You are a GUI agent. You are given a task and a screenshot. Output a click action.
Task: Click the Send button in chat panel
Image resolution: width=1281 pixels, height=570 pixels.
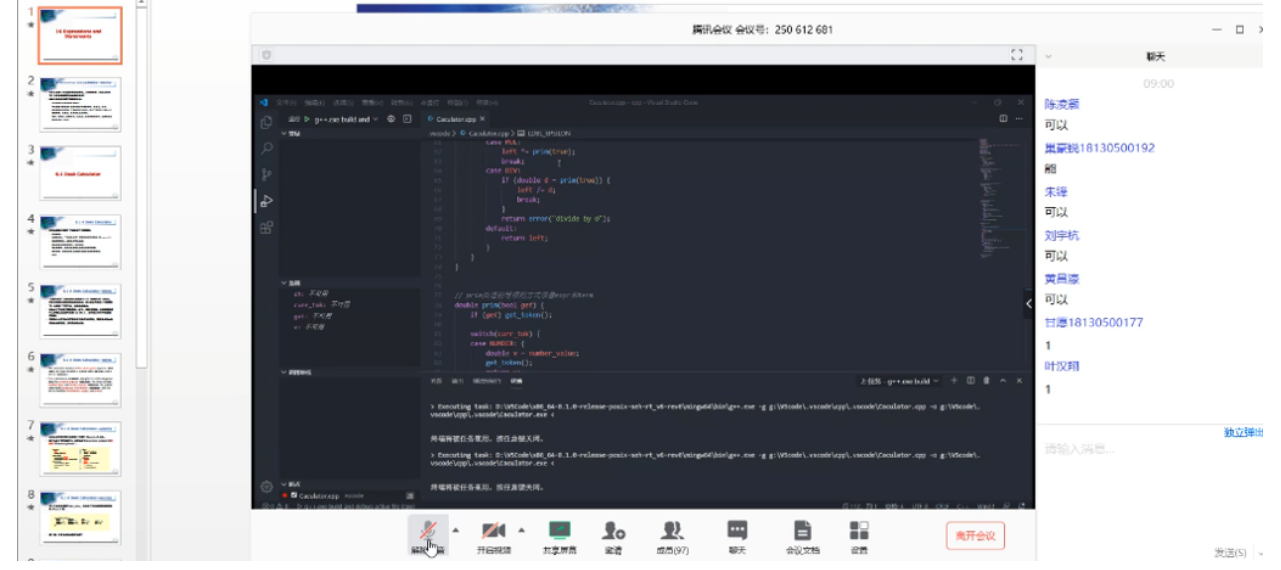[1229, 552]
